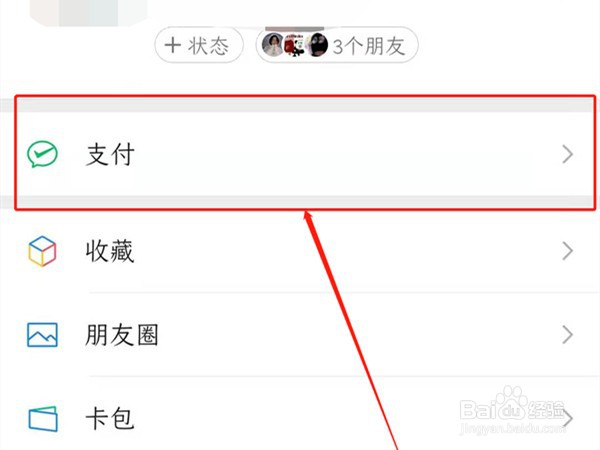600x450 pixels.
Task: Expand 支付 using its right chevron
Action: [x=567, y=154]
